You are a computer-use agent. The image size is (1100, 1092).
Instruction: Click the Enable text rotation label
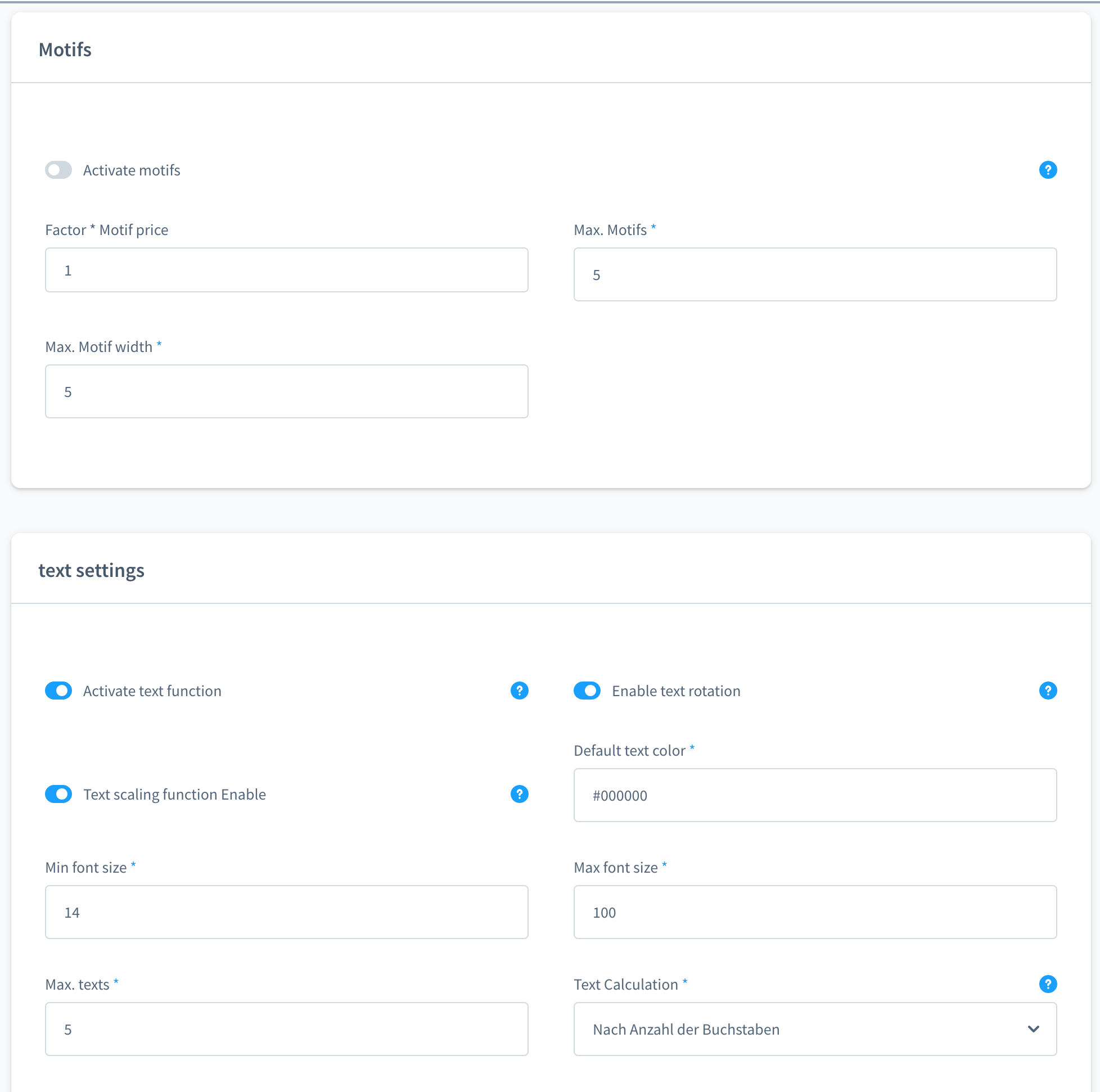[676, 691]
